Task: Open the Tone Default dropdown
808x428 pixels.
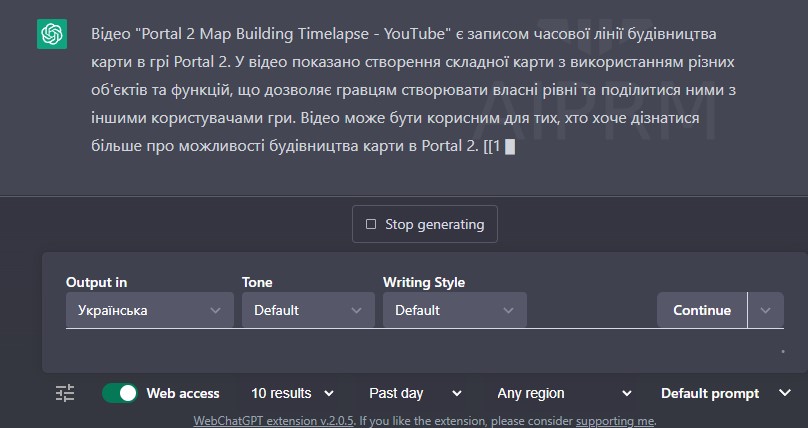Action: pyautogui.click(x=308, y=310)
